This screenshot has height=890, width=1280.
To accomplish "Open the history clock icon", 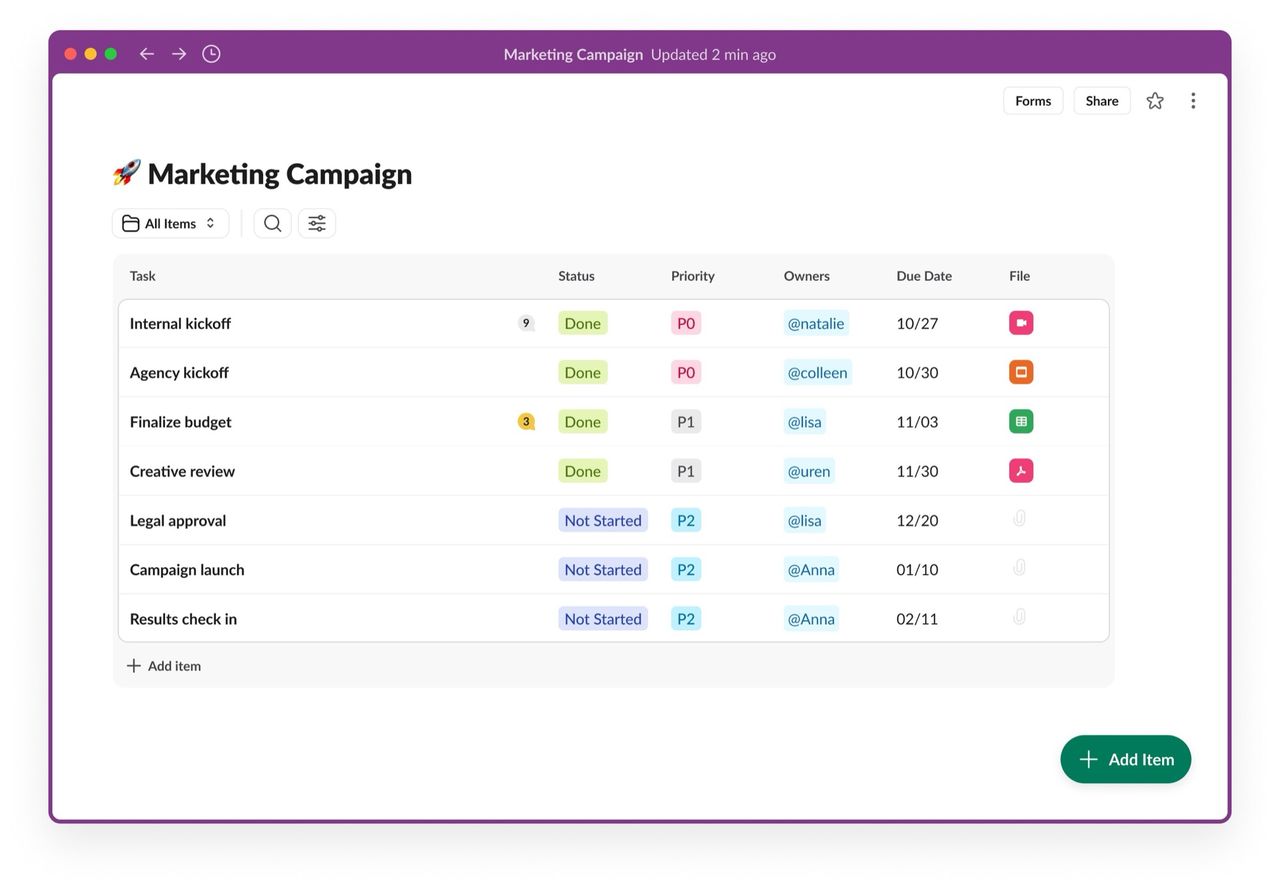I will coord(211,54).
